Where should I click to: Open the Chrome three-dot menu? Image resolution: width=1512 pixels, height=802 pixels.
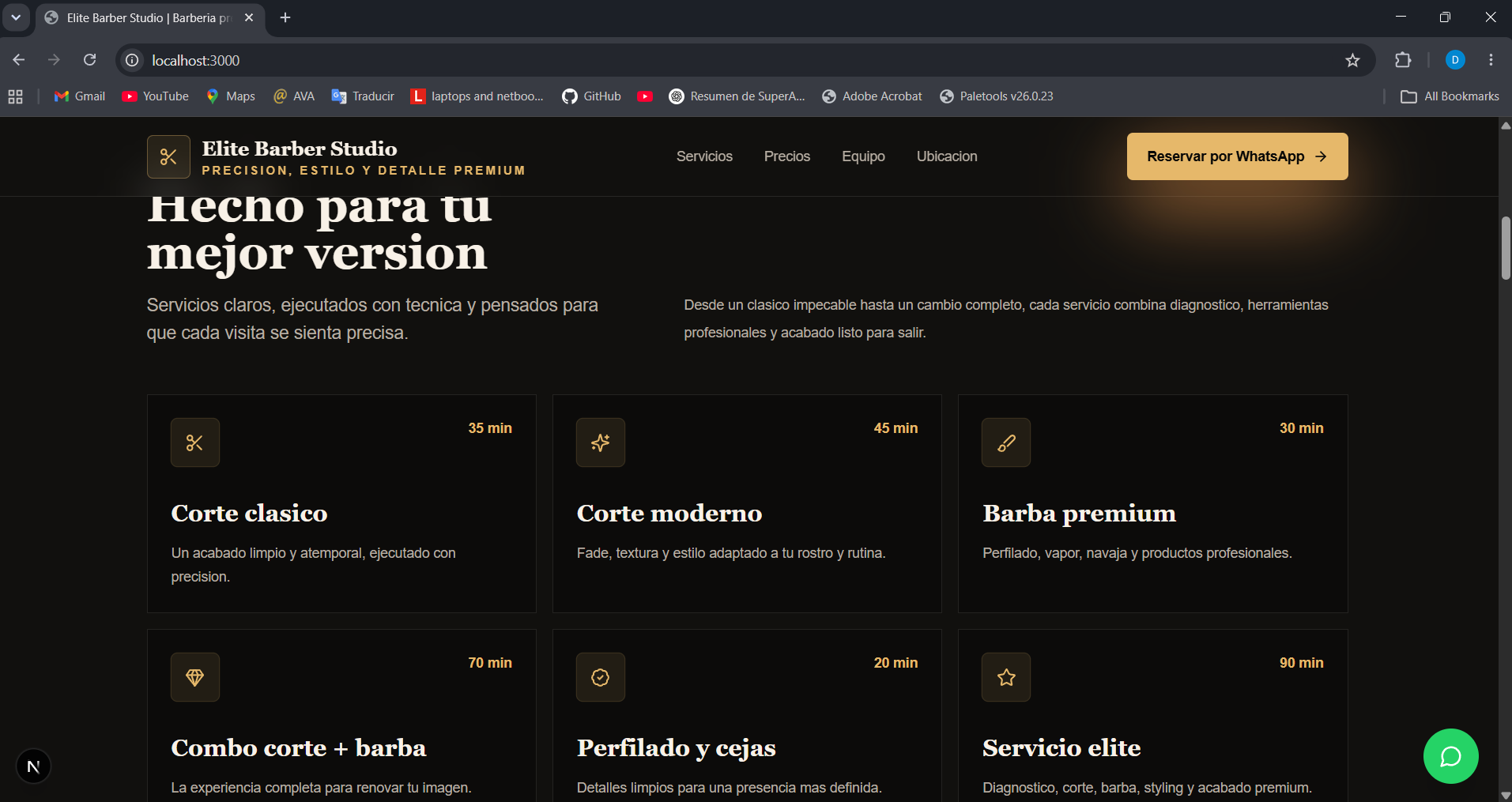1491,60
